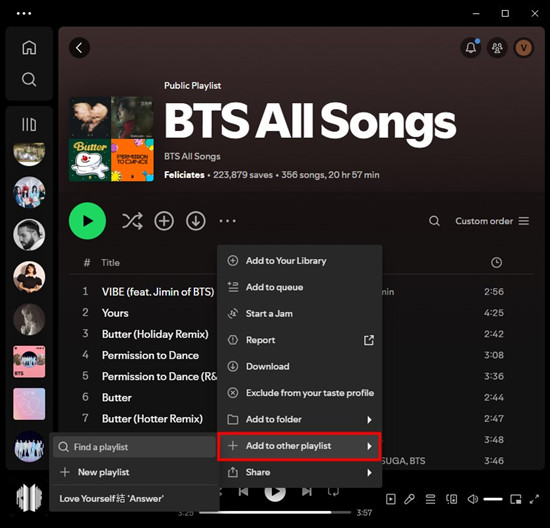Open Connect to a device
The image size is (550, 528).
(x=451, y=499)
